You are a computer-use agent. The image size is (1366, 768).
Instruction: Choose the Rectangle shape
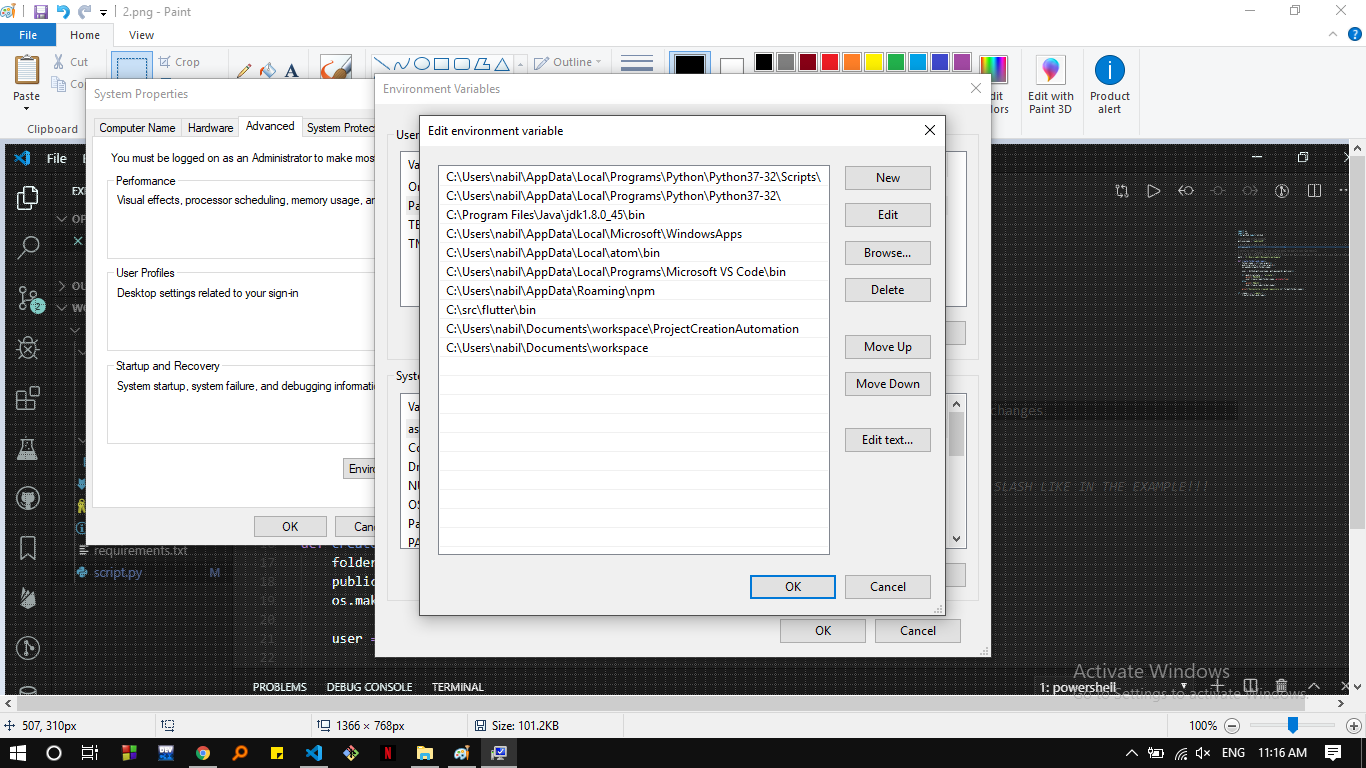(442, 63)
